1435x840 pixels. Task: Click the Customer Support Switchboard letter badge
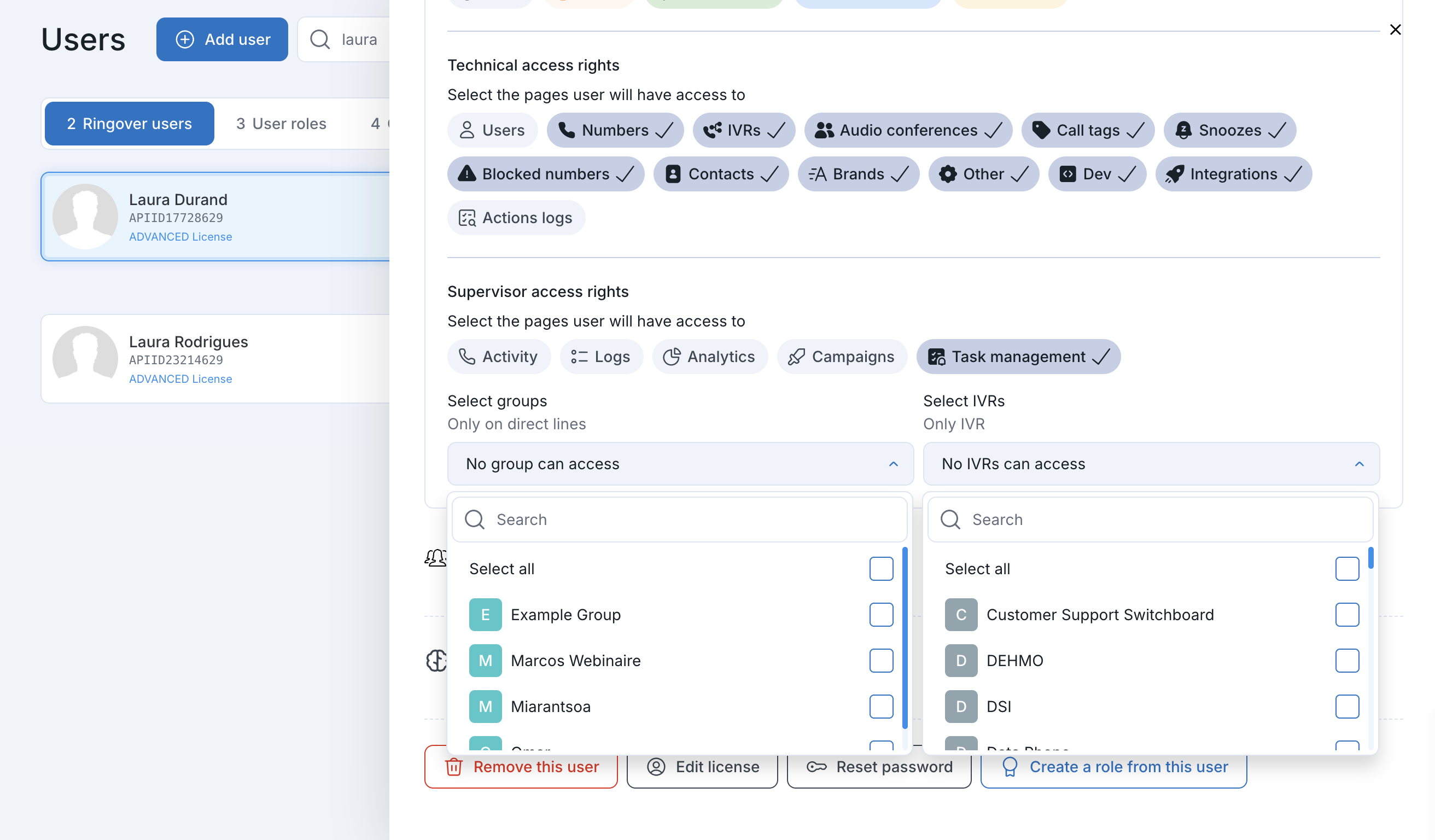coord(961,615)
